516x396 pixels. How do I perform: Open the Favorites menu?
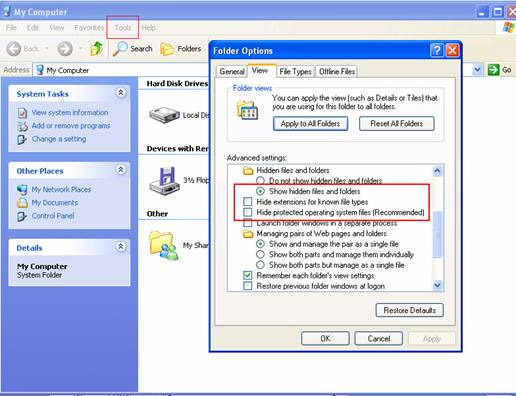pos(89,28)
